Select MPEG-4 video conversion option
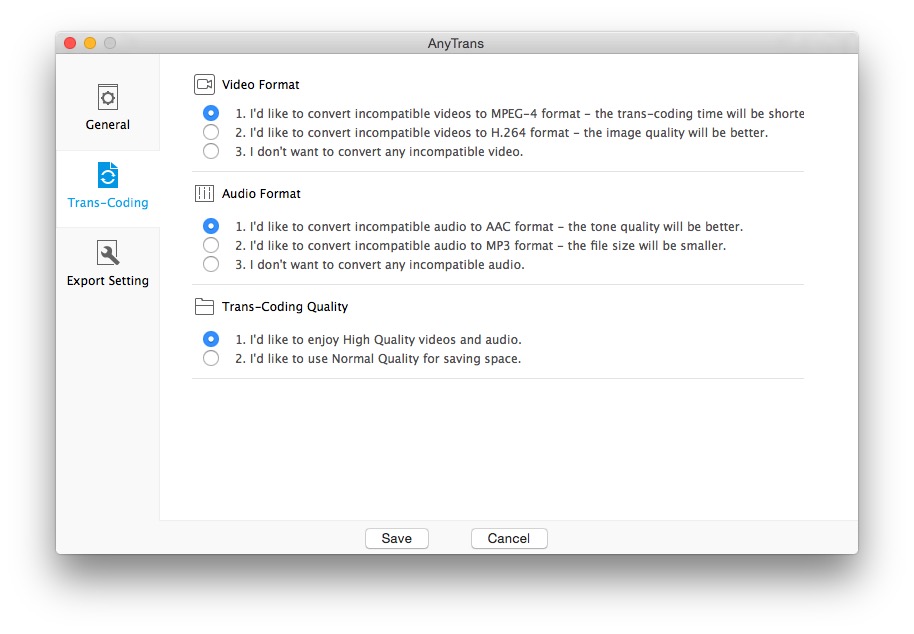Image resolution: width=914 pixels, height=634 pixels. [x=211, y=114]
